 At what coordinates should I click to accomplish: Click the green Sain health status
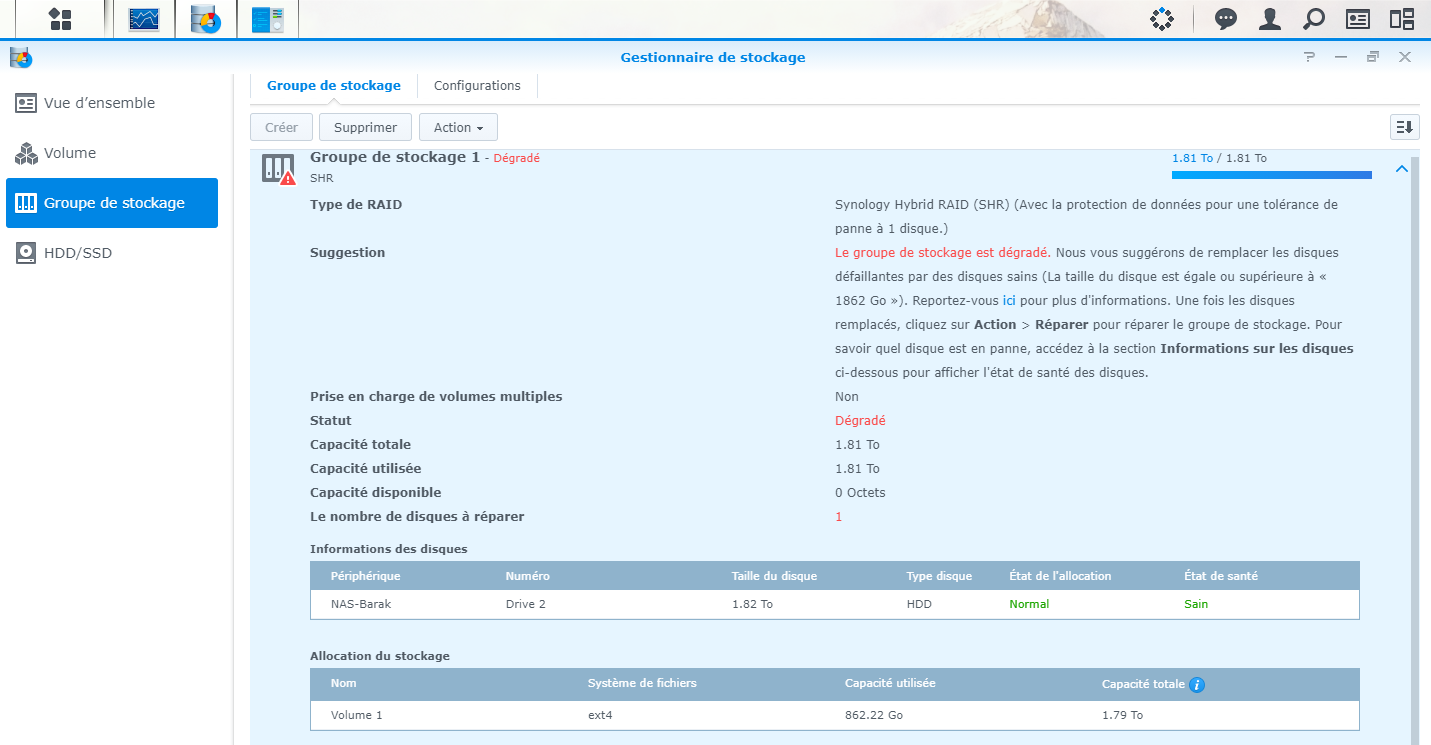[1196, 604]
